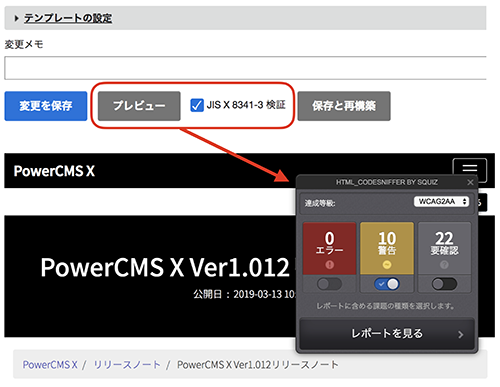This screenshot has width=500, height=387.
Task: Click the HTML_CODESNIFFER BY SQUIZ title
Action: click(387, 182)
